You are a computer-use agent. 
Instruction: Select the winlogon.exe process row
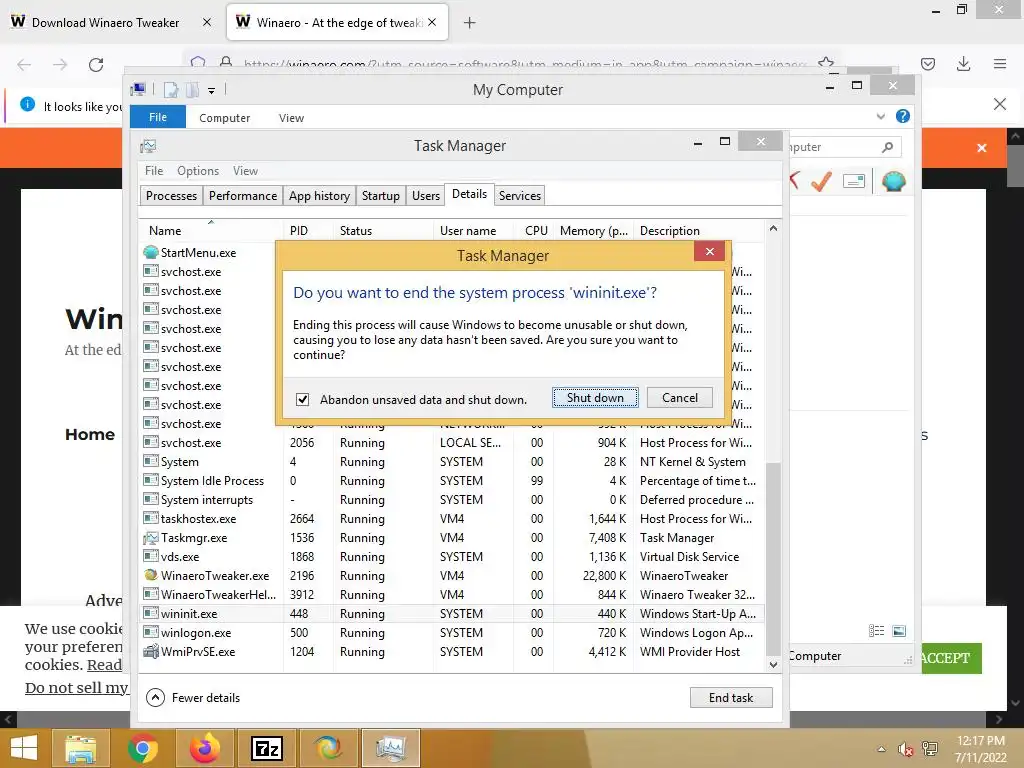tap(451, 633)
